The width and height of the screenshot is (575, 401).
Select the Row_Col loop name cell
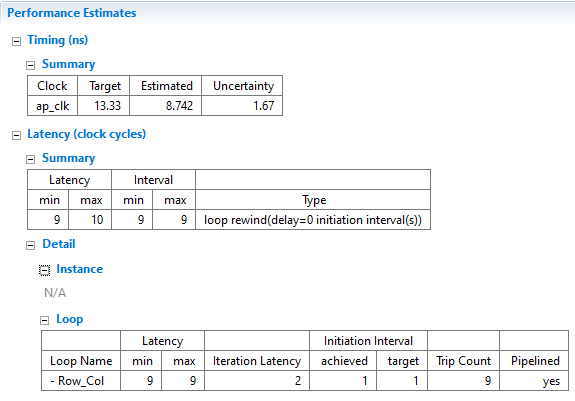81,381
